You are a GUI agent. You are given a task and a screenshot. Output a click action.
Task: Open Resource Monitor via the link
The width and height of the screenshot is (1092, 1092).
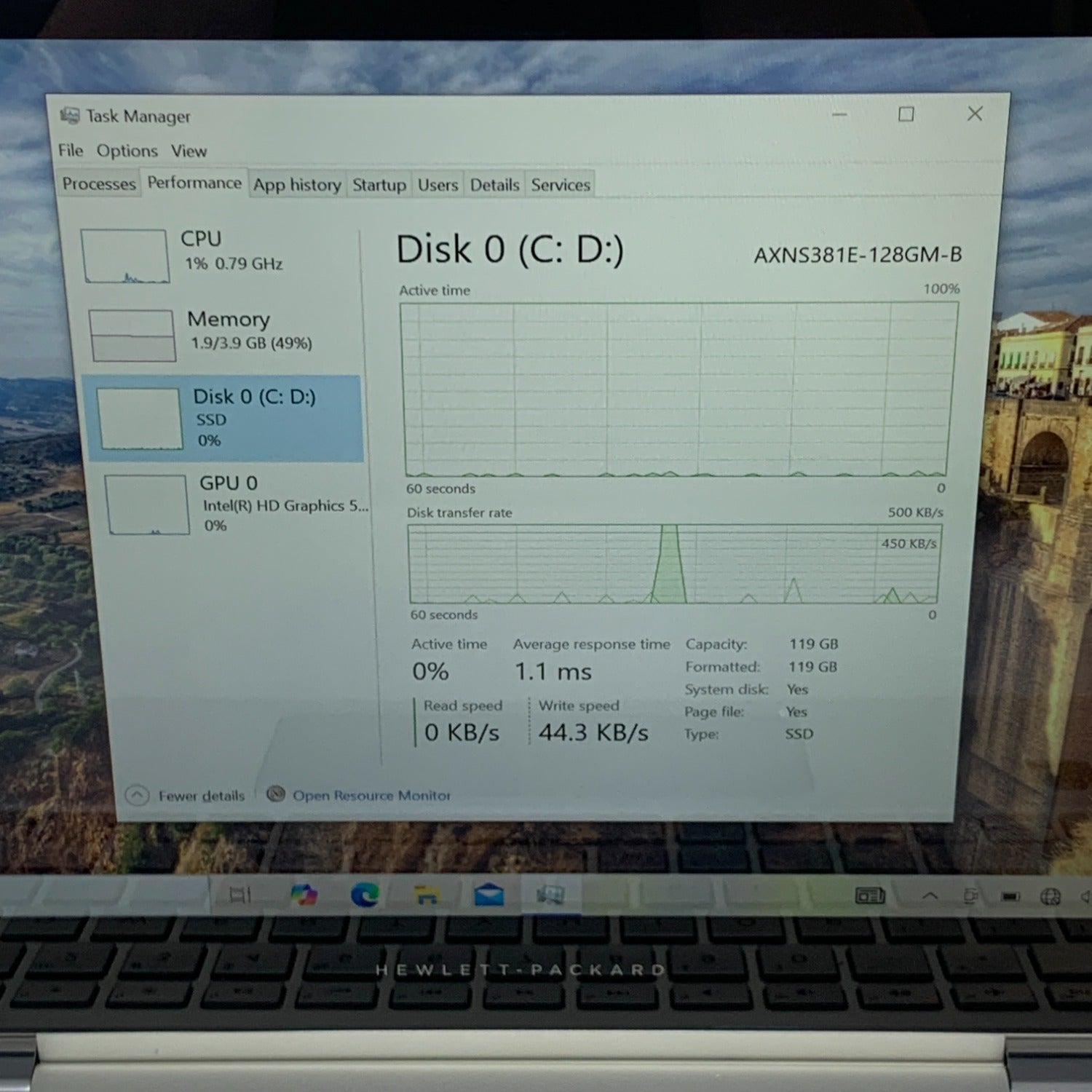click(x=373, y=795)
